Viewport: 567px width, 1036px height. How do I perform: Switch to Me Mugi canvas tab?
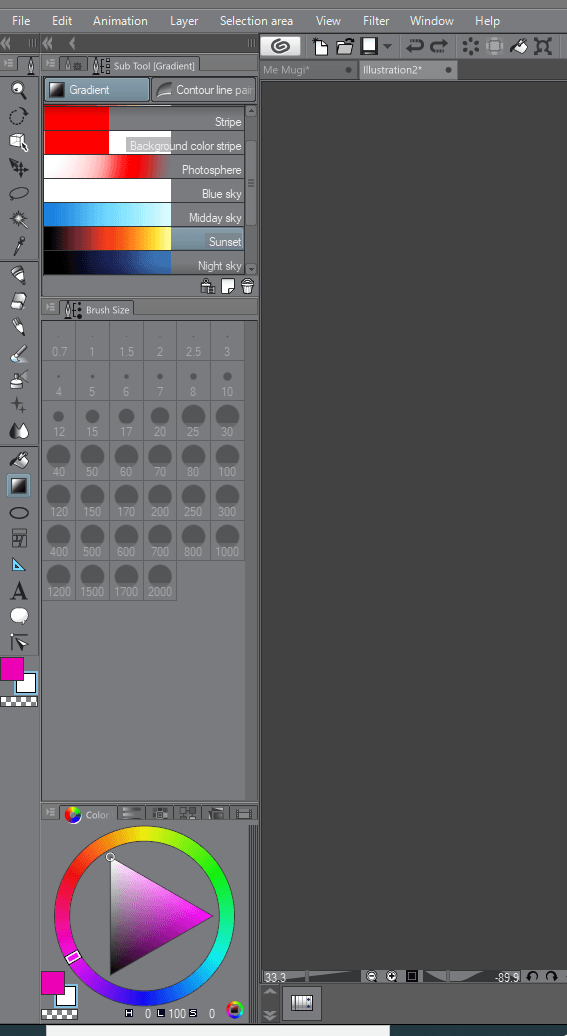coord(309,70)
